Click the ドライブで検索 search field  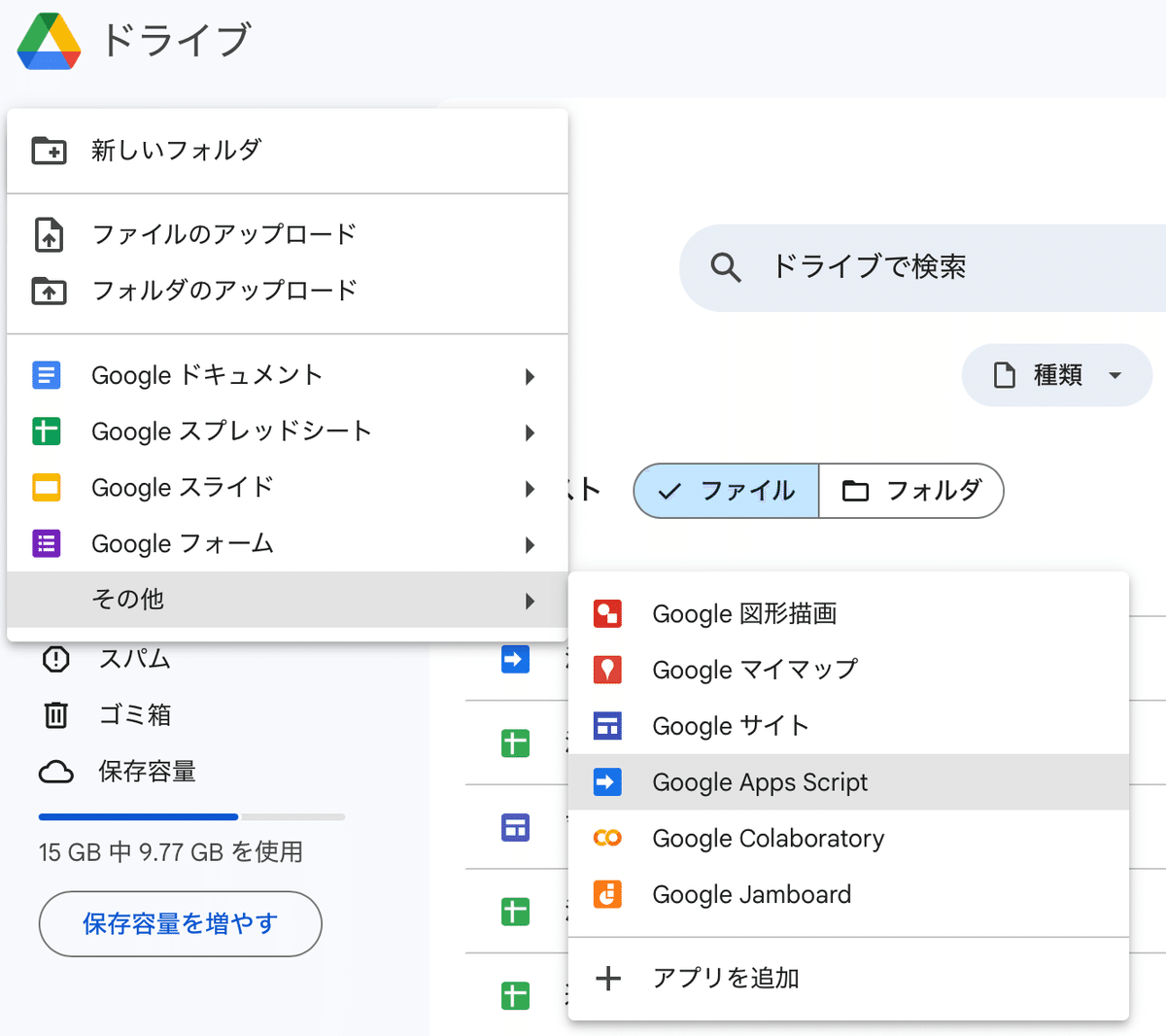click(x=923, y=267)
